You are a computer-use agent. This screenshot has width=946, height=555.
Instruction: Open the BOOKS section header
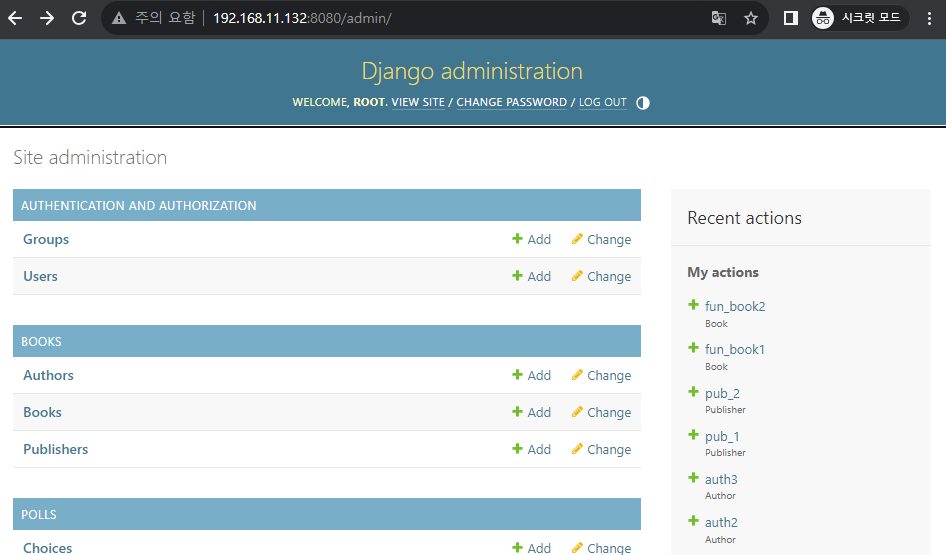[41, 341]
